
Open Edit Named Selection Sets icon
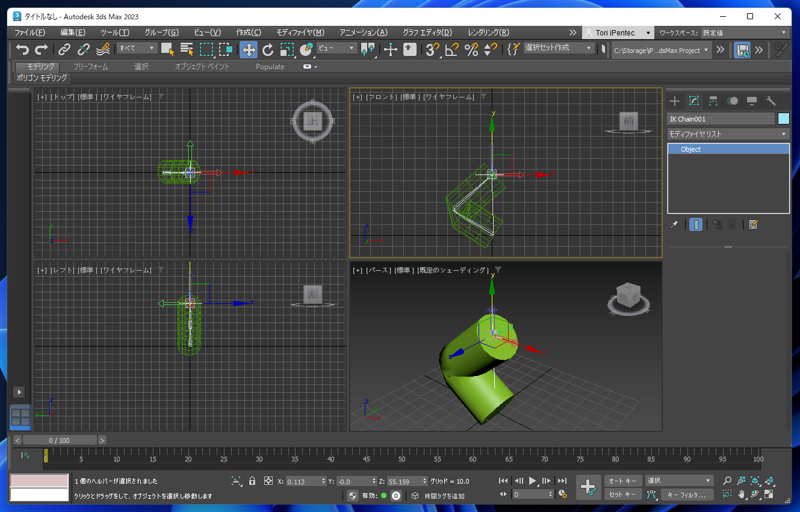click(513, 49)
